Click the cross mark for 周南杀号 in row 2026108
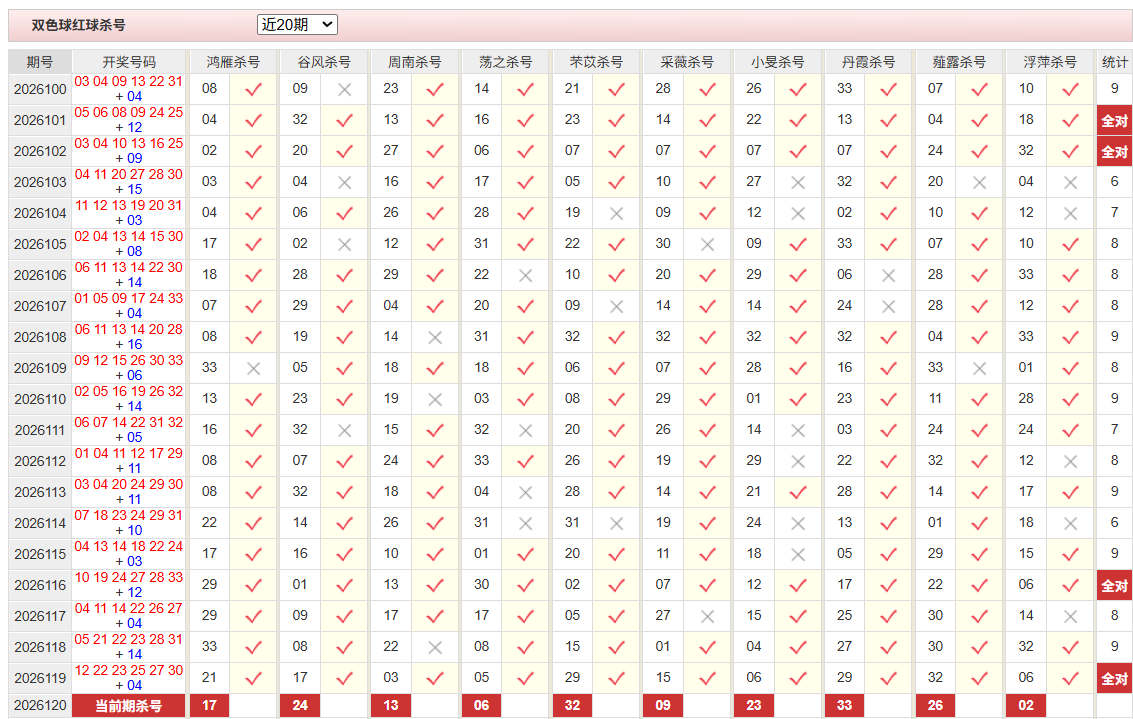1133x719 pixels. click(x=435, y=337)
